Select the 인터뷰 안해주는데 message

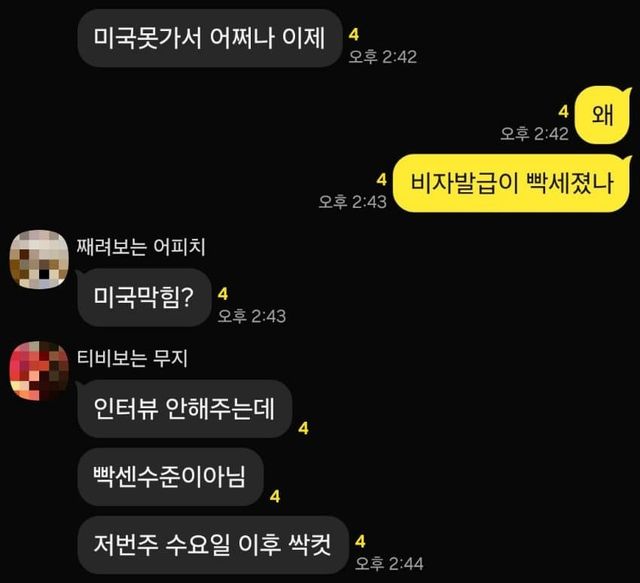(x=184, y=409)
